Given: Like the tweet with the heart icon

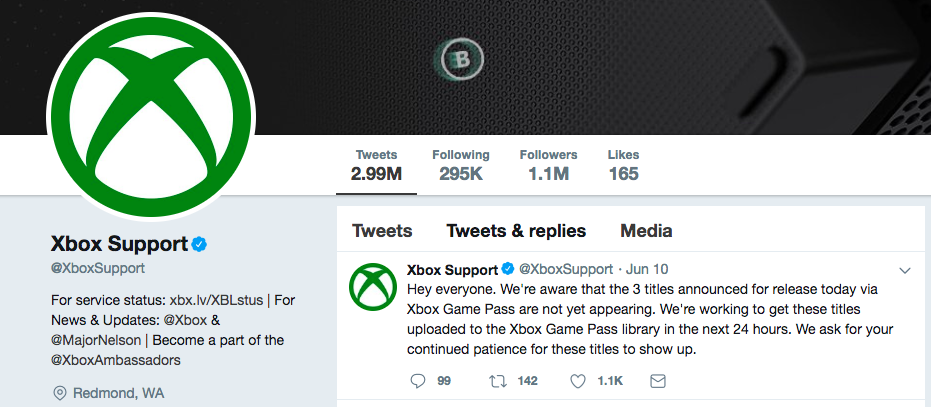Looking at the screenshot, I should 578,381.
